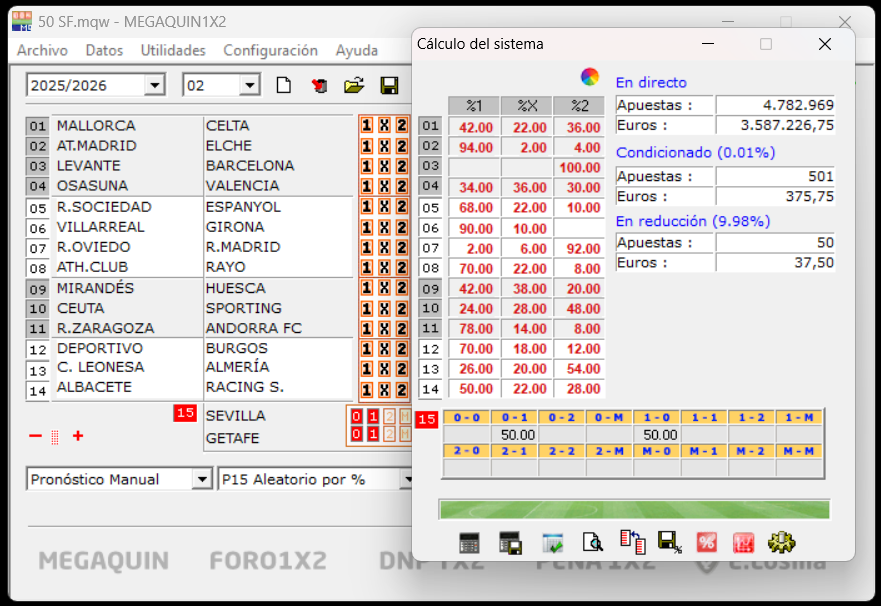The height and width of the screenshot is (606, 881).
Task: Click the 0 - 1 score header
Action: click(x=515, y=417)
